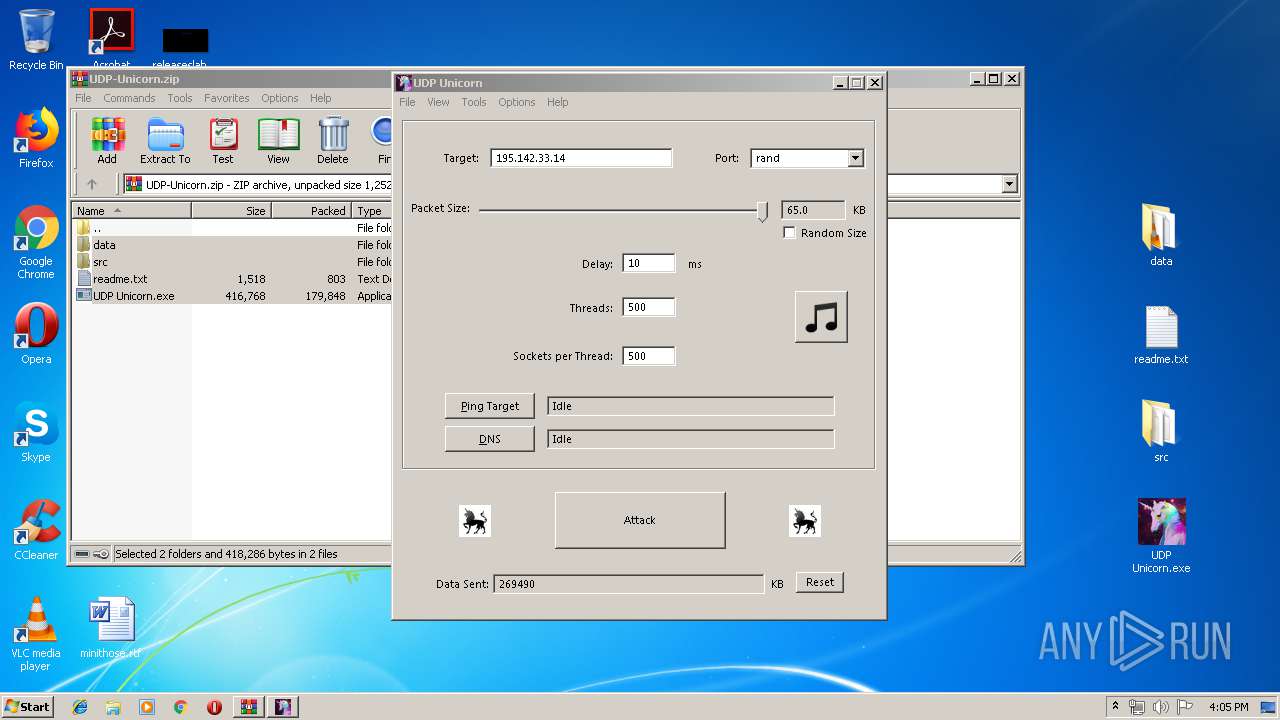Open the Port dropdown
The height and width of the screenshot is (720, 1280).
(x=855, y=158)
